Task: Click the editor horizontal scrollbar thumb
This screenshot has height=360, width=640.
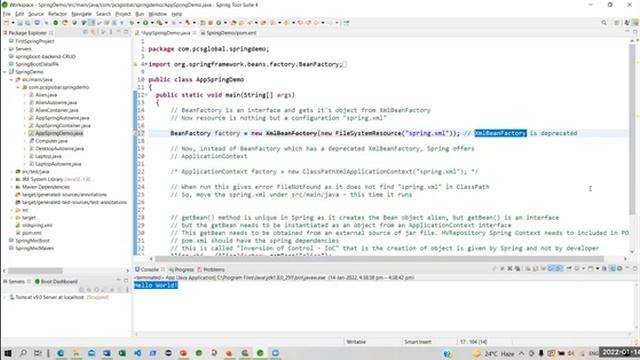Action: [x=379, y=259]
